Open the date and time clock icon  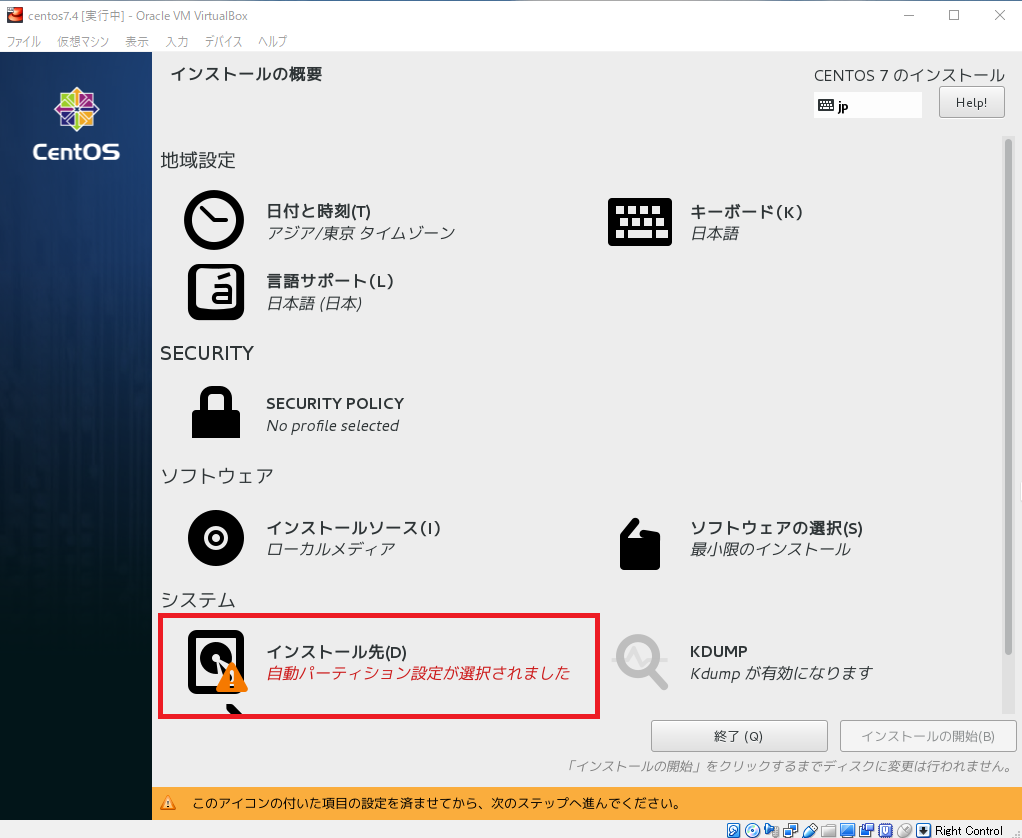[214, 220]
